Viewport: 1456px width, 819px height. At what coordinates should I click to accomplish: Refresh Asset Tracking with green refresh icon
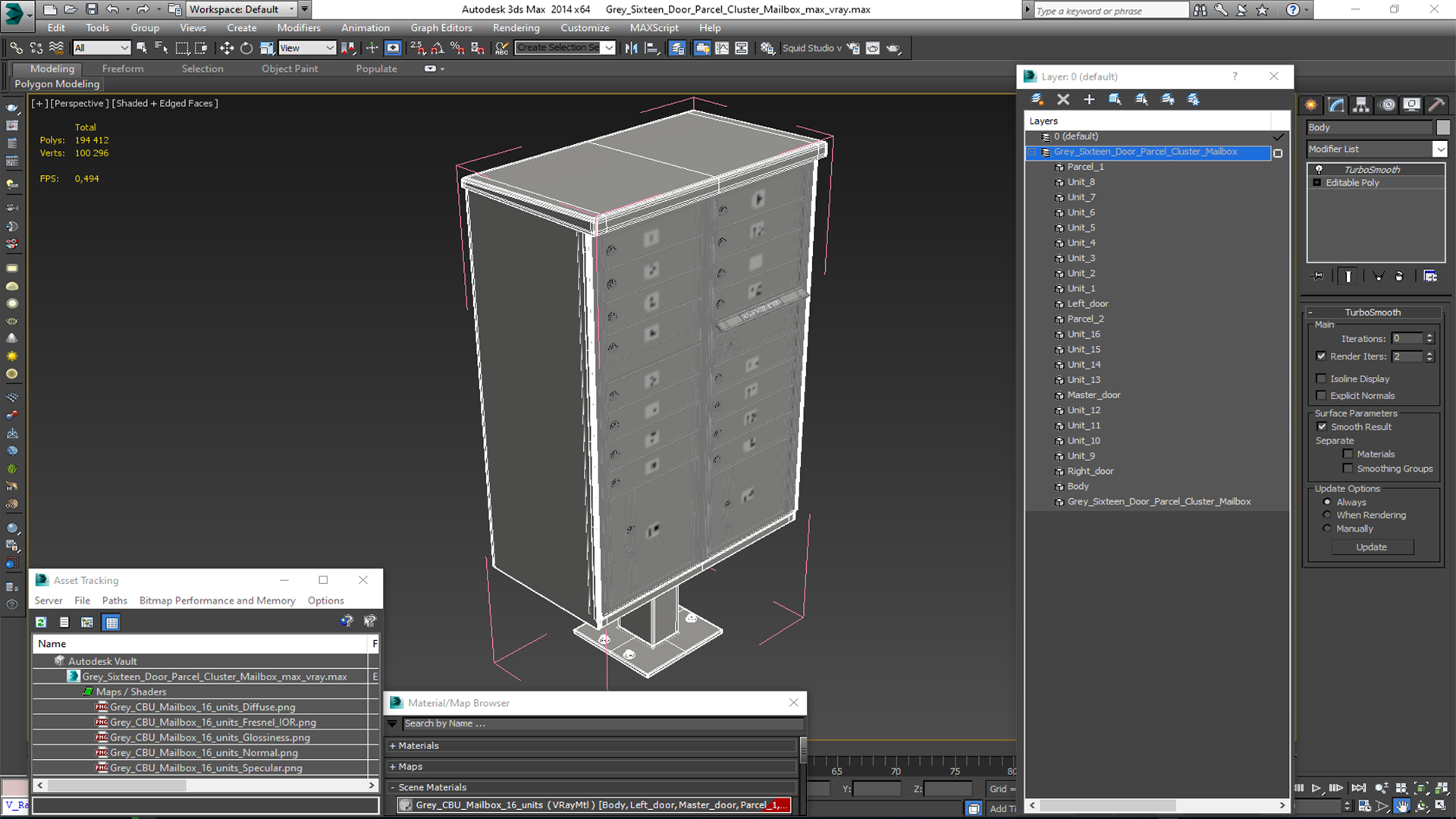coord(41,623)
